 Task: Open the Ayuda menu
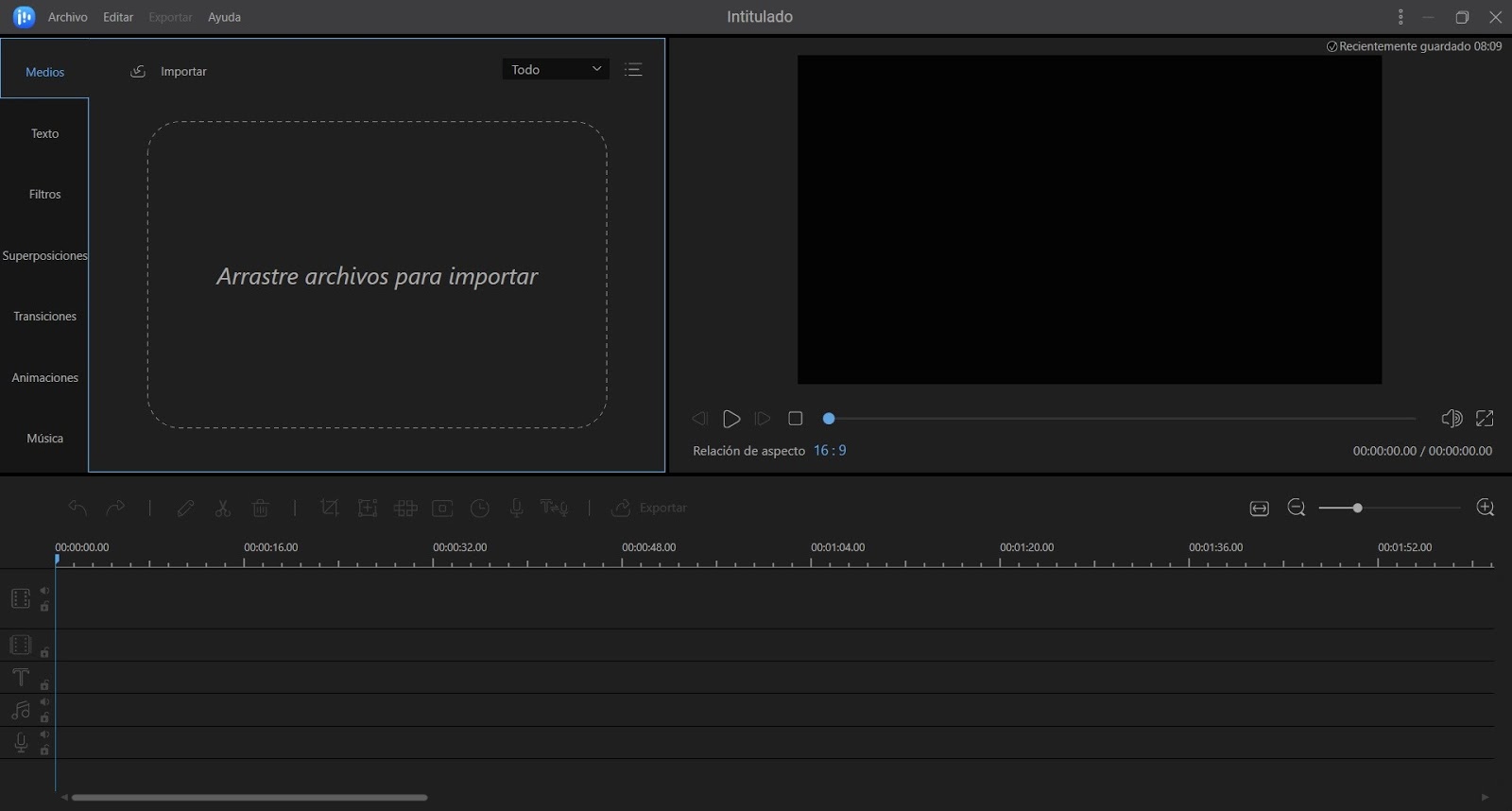pyautogui.click(x=224, y=17)
